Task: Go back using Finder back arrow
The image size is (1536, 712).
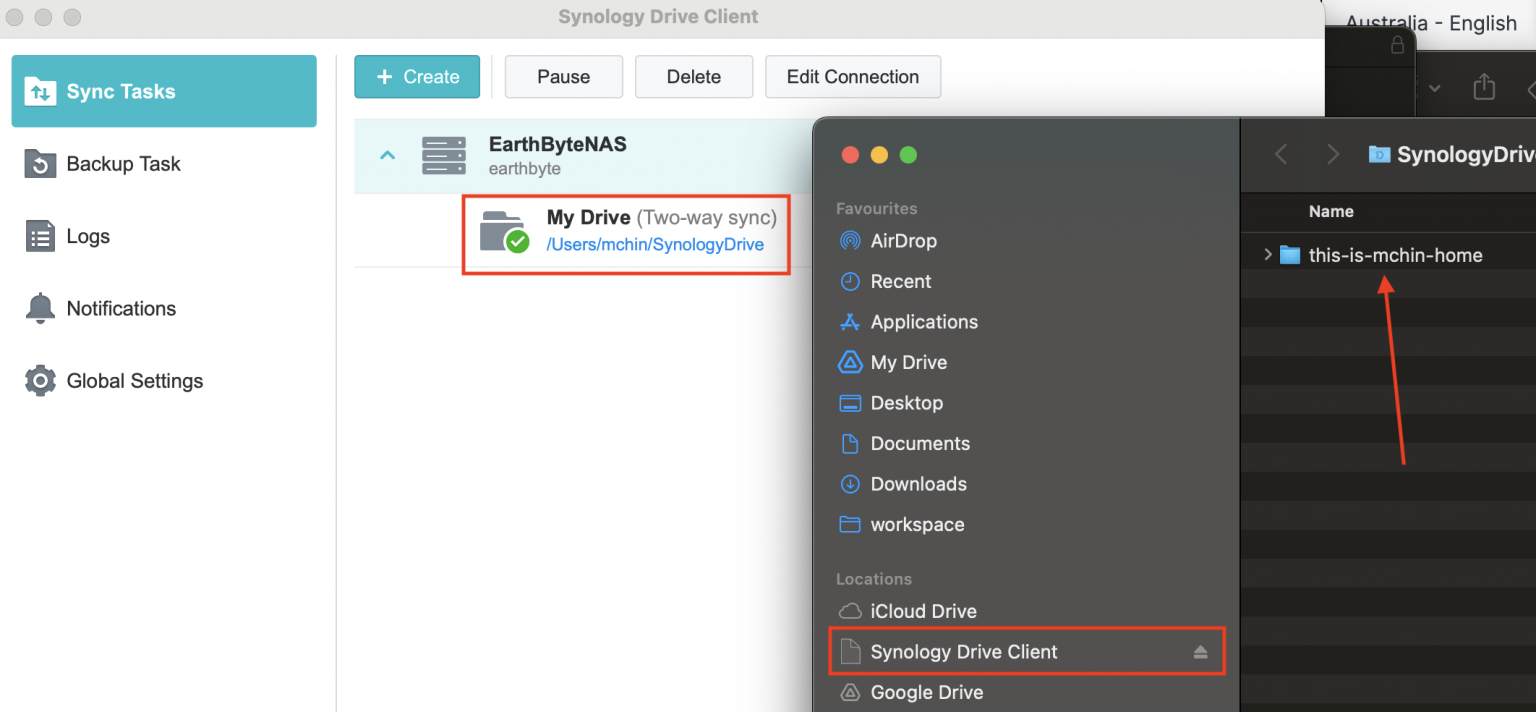Action: [1282, 154]
